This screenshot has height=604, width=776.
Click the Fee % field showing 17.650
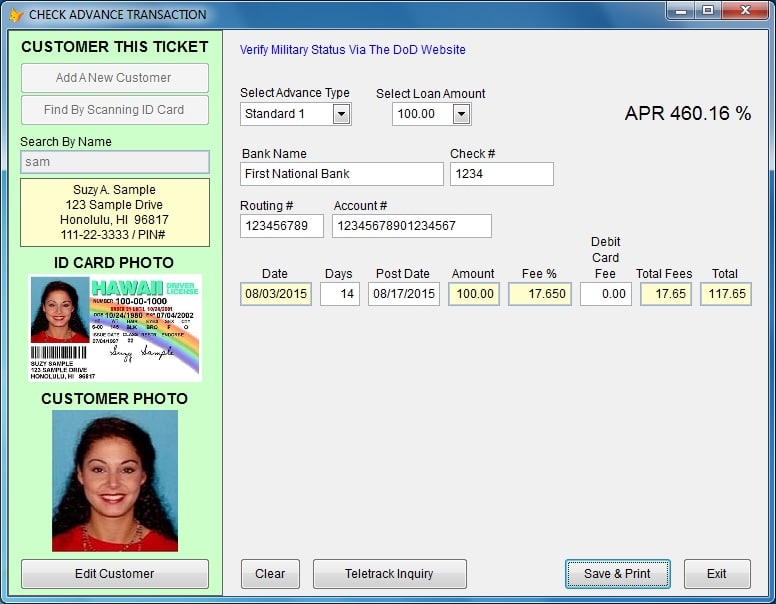click(x=540, y=294)
